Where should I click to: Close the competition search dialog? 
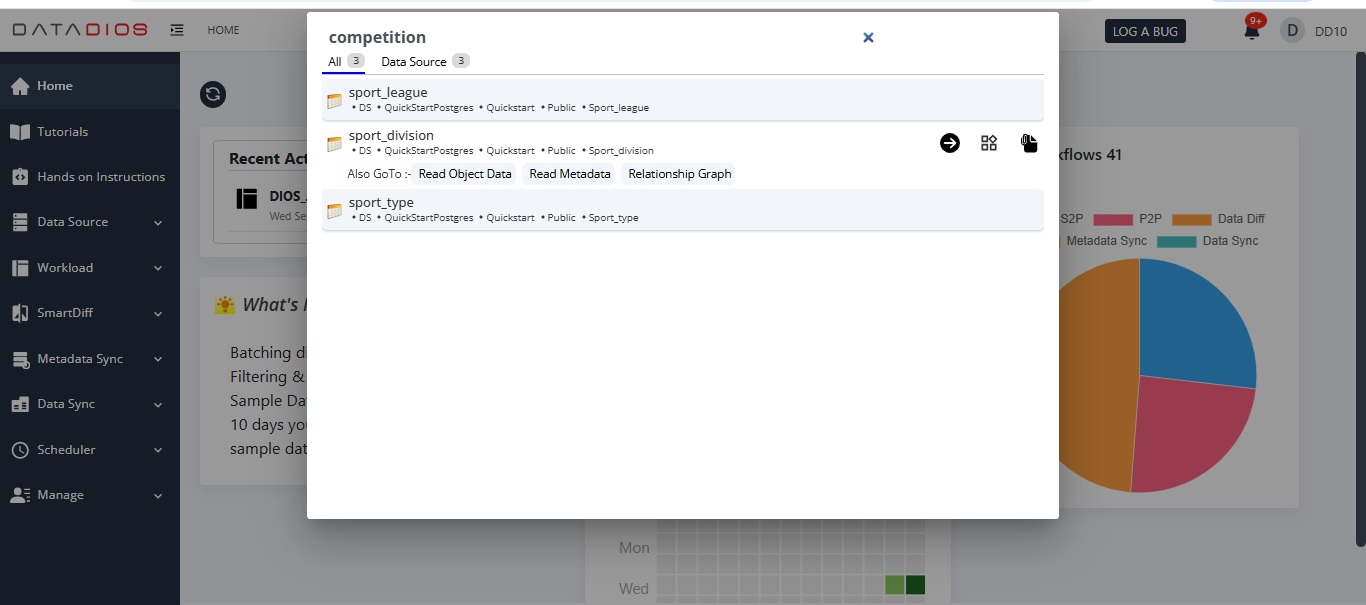[x=868, y=37]
